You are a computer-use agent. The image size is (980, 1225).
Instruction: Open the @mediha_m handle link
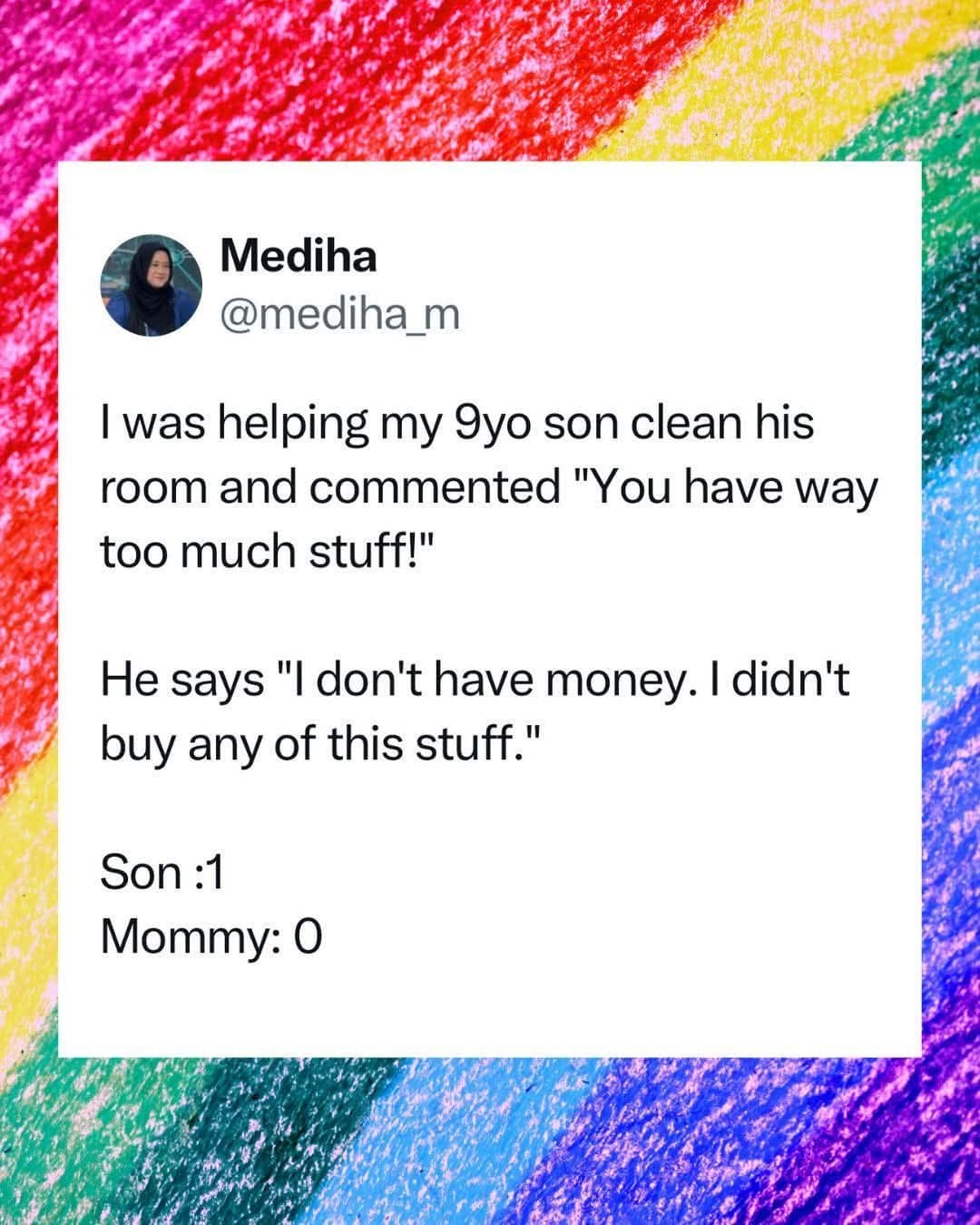pos(339,315)
